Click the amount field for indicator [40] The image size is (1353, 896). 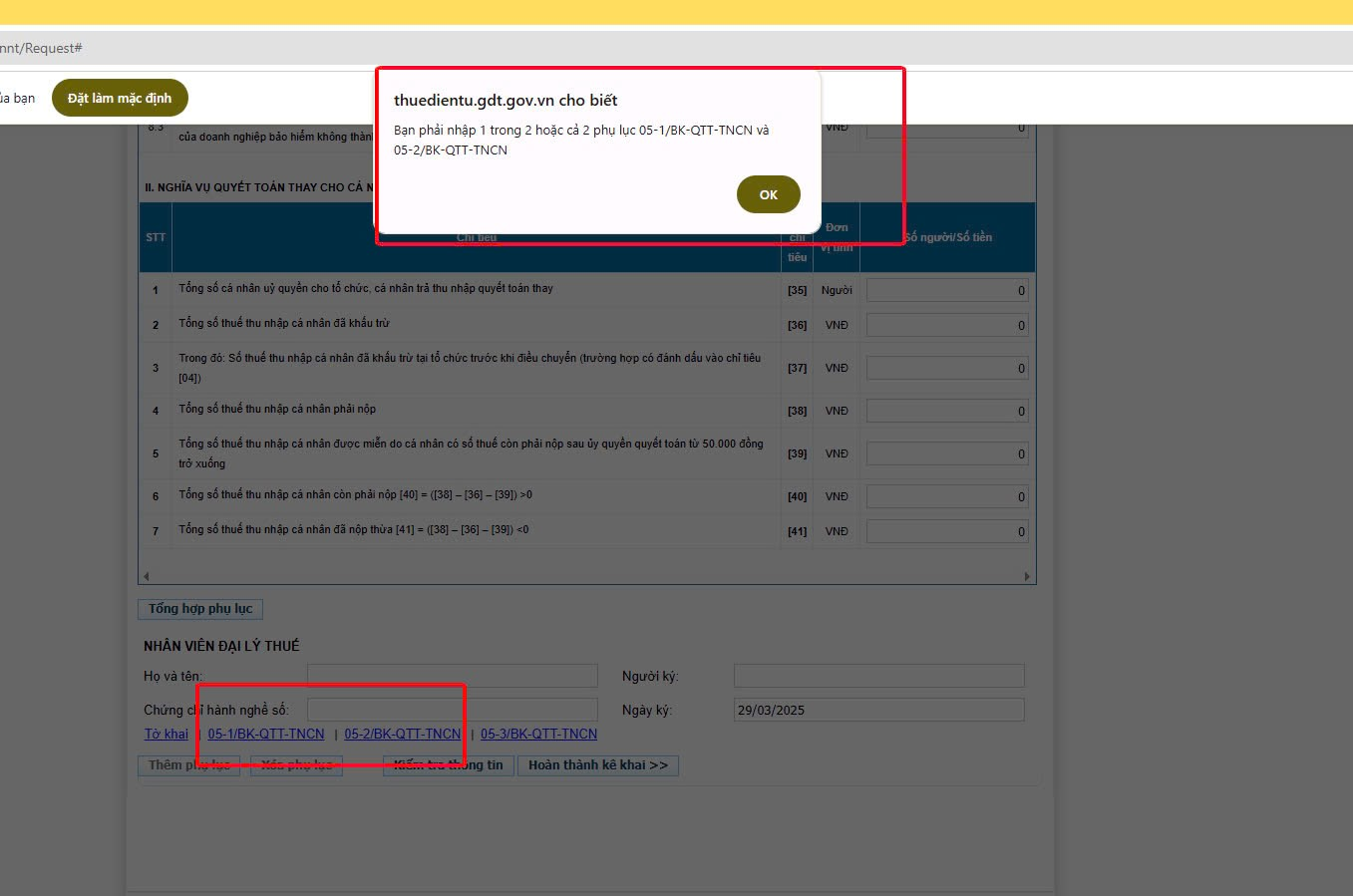[x=946, y=497]
